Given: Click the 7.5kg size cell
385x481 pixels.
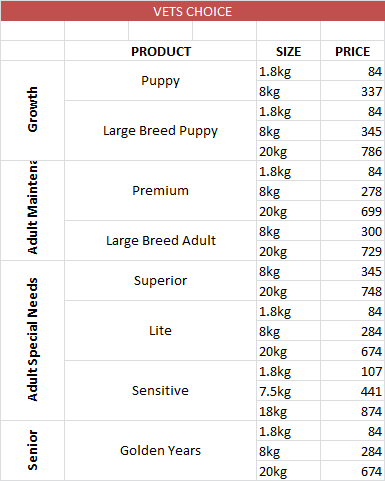Looking at the screenshot, I should tap(288, 391).
